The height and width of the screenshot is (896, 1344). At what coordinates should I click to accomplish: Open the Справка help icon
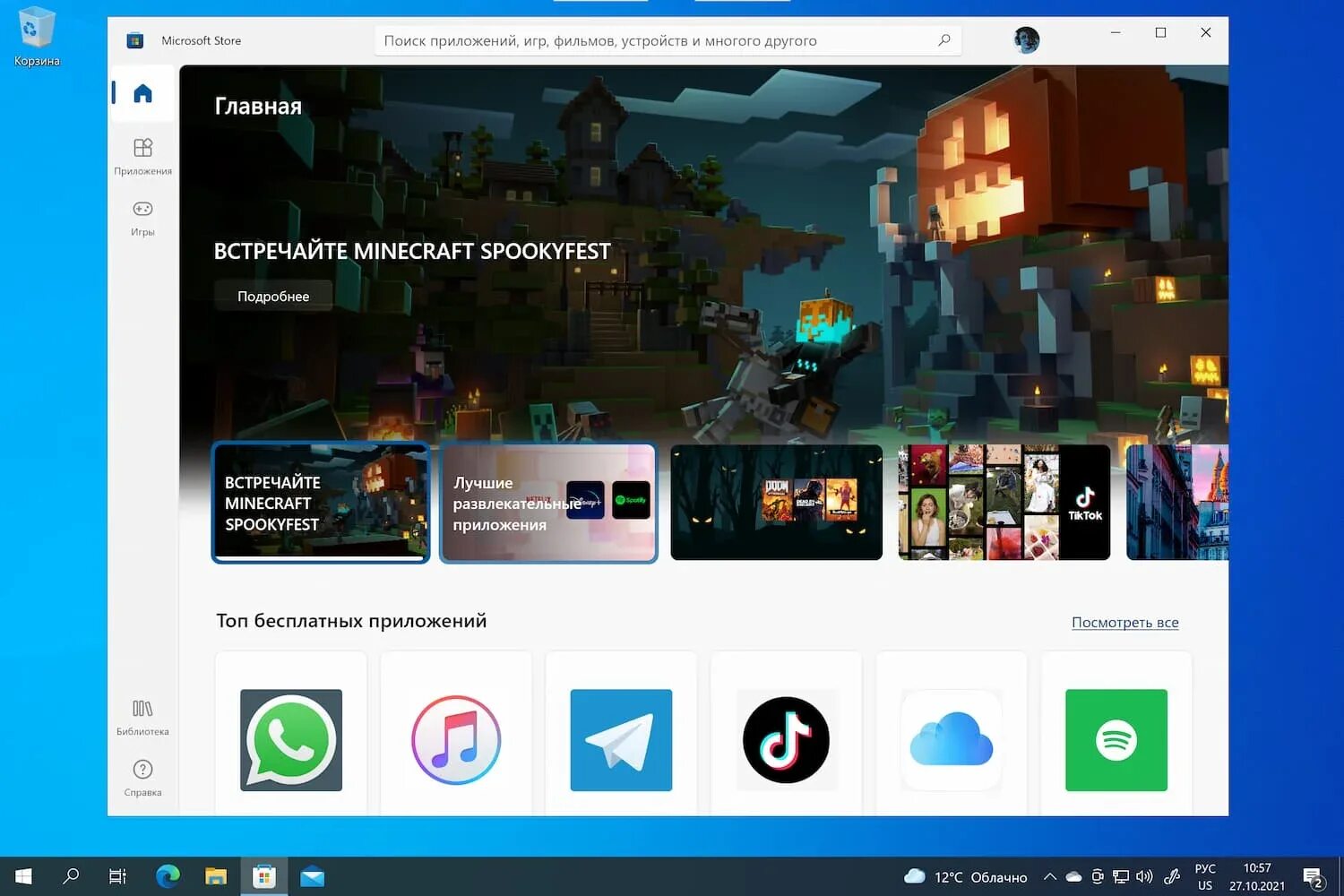coord(142,778)
